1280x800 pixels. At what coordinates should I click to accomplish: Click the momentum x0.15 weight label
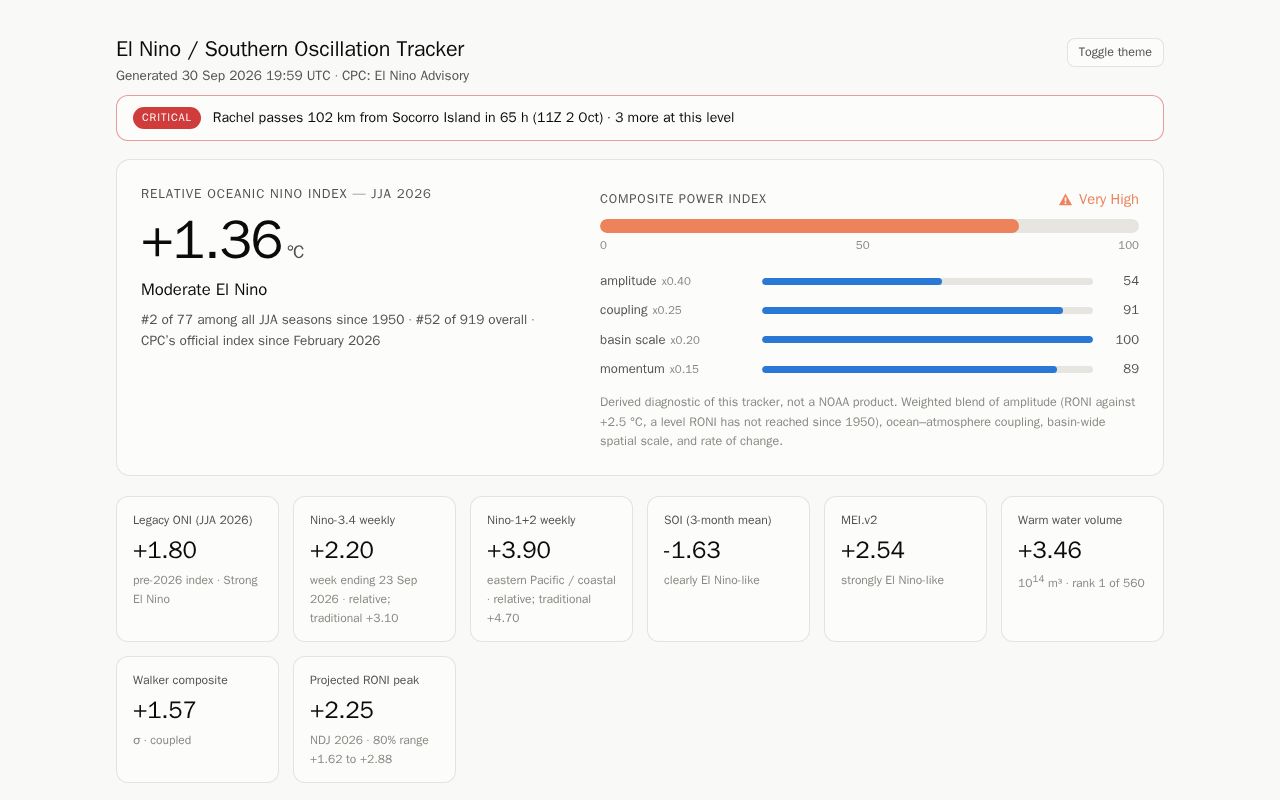(x=649, y=369)
